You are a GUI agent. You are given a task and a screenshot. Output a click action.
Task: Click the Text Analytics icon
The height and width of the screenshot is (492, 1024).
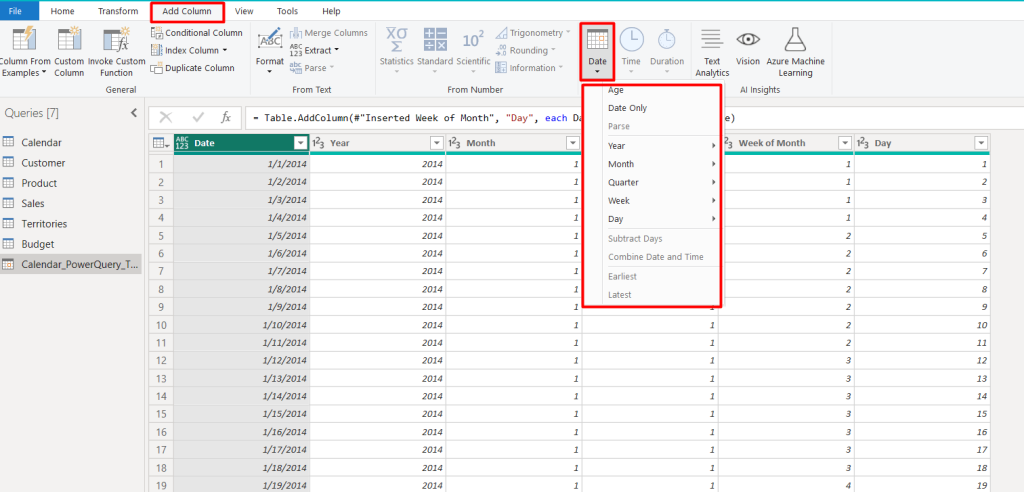point(712,39)
